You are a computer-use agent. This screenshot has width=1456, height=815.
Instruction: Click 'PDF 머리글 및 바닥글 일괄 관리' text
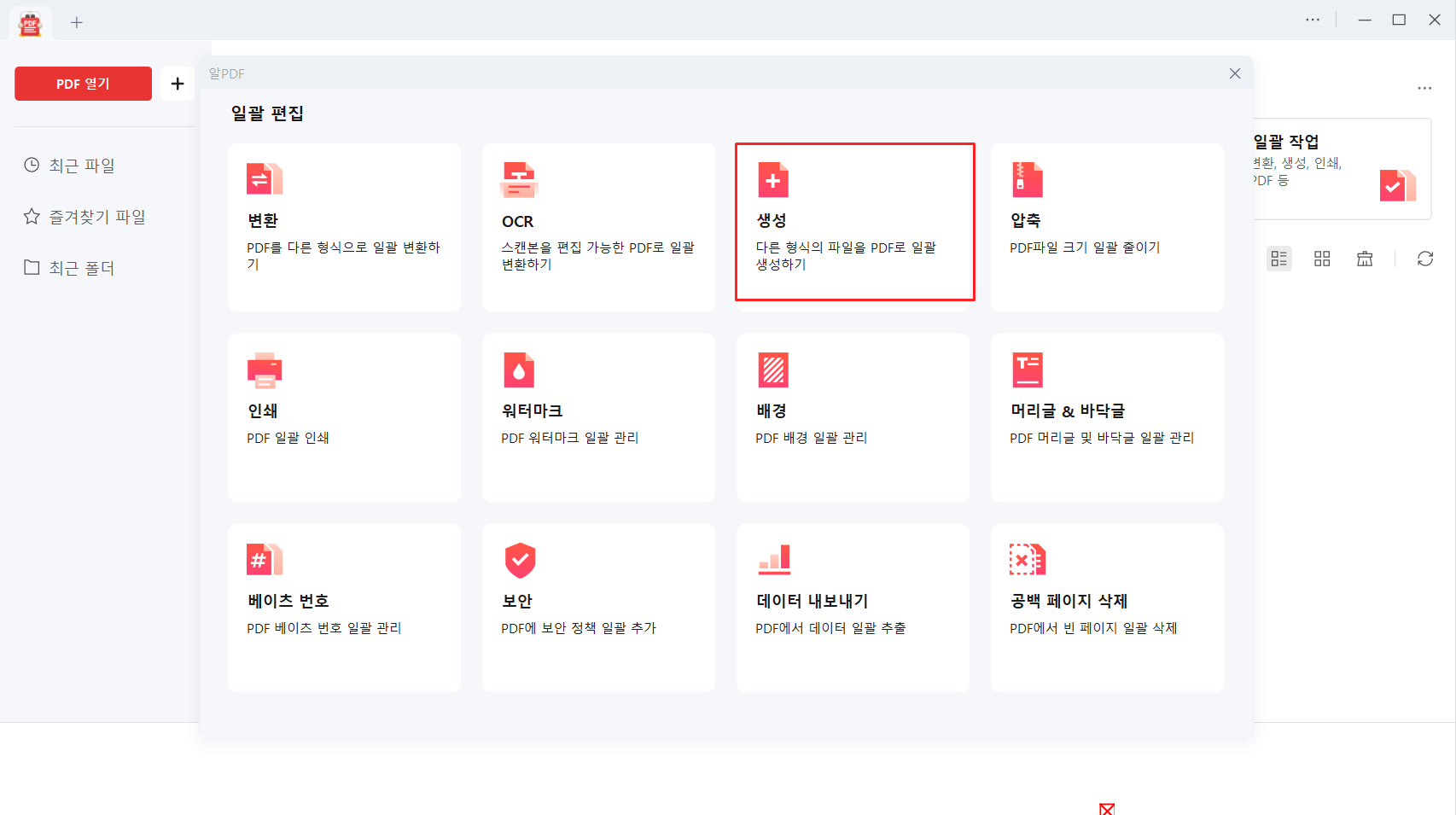pyautogui.click(x=1102, y=438)
